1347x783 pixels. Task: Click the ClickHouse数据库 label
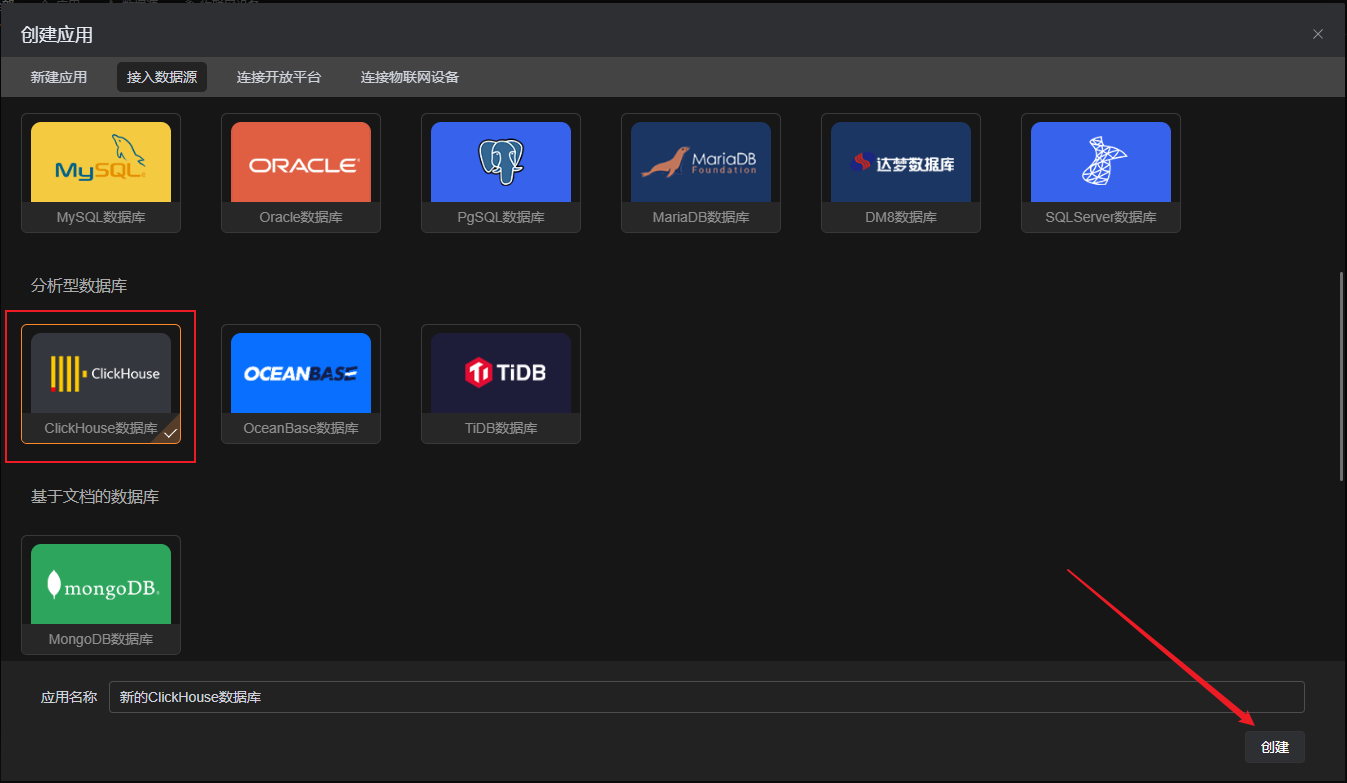pos(101,428)
